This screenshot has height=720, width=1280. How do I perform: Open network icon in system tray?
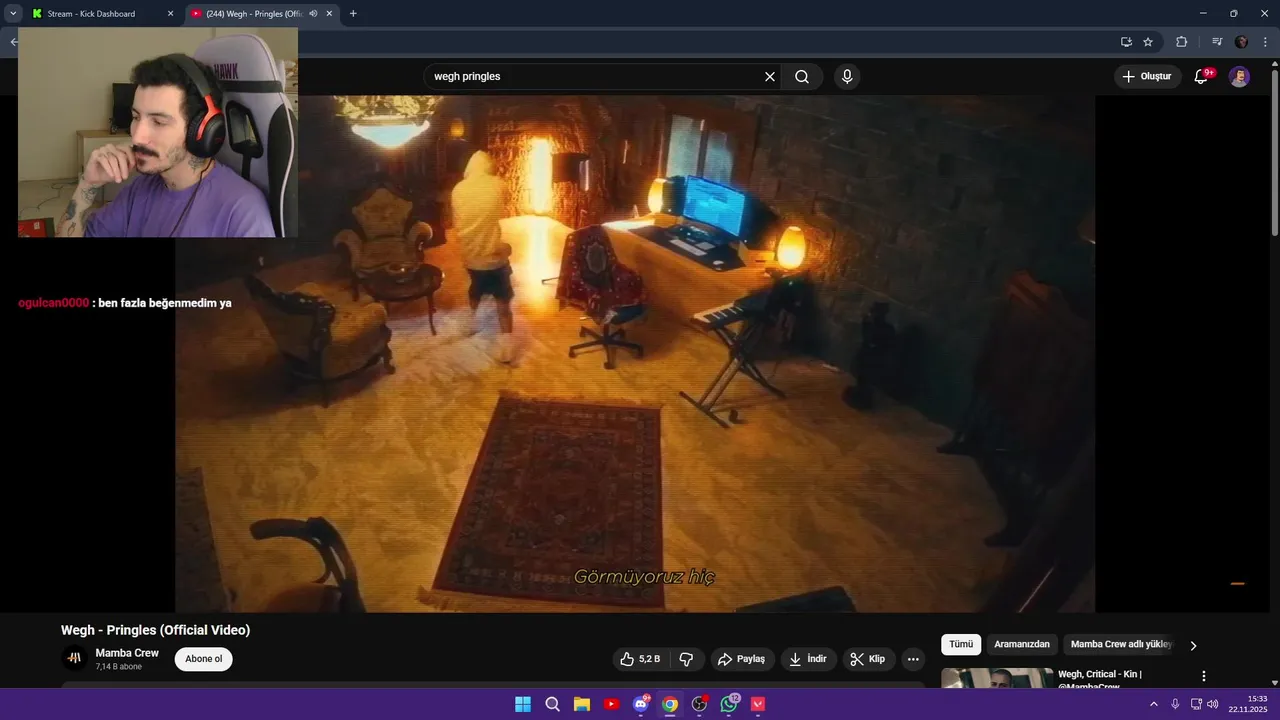pos(1196,704)
